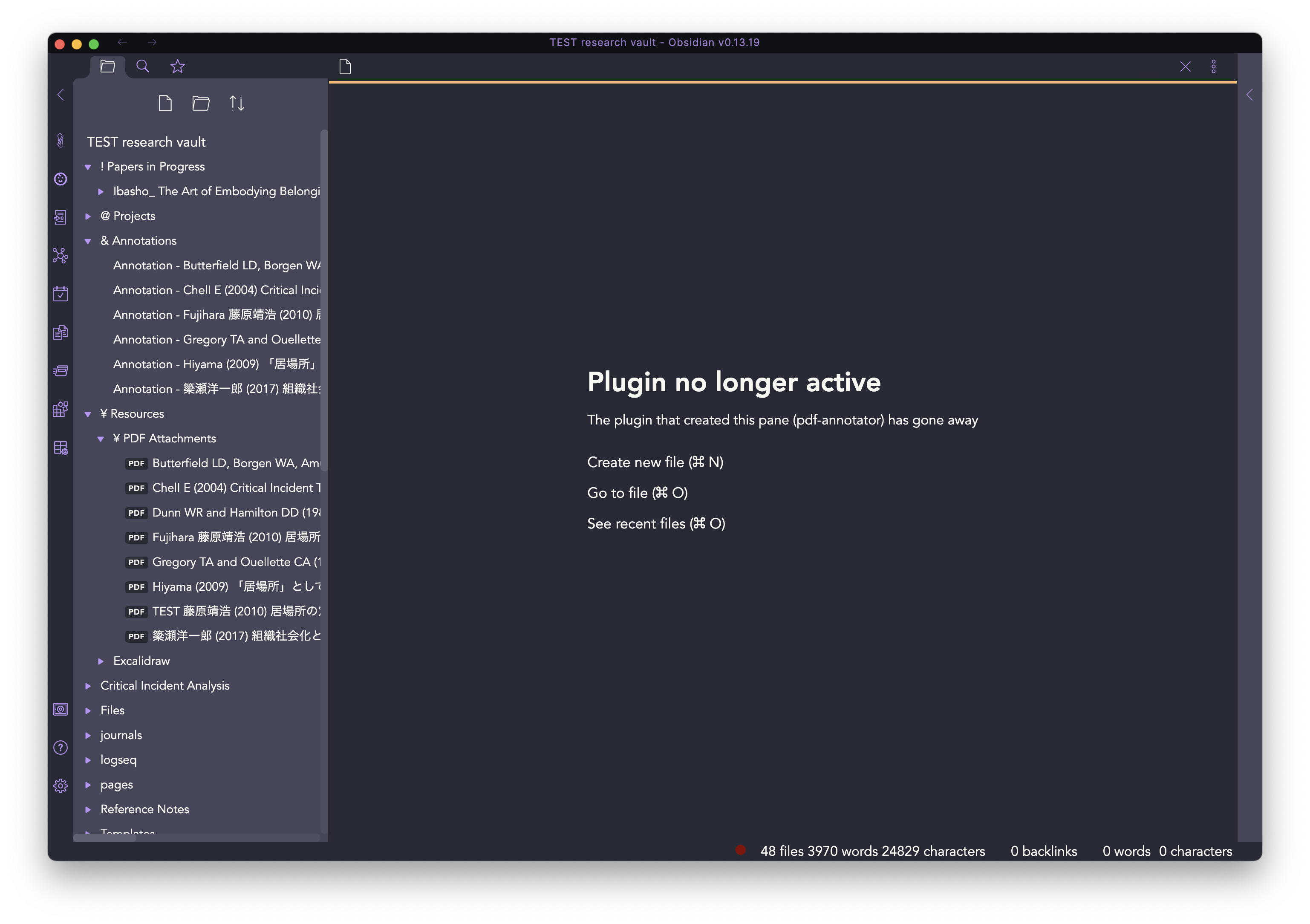Image resolution: width=1310 pixels, height=924 pixels.
Task: Switch to the Search tab
Action: coord(143,66)
